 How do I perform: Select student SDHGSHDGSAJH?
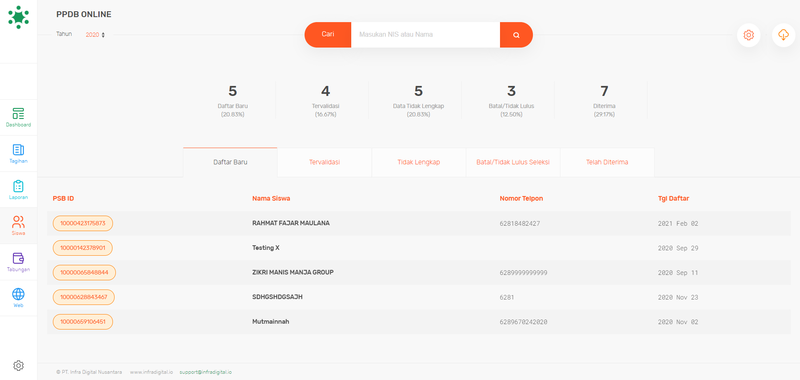(277, 297)
